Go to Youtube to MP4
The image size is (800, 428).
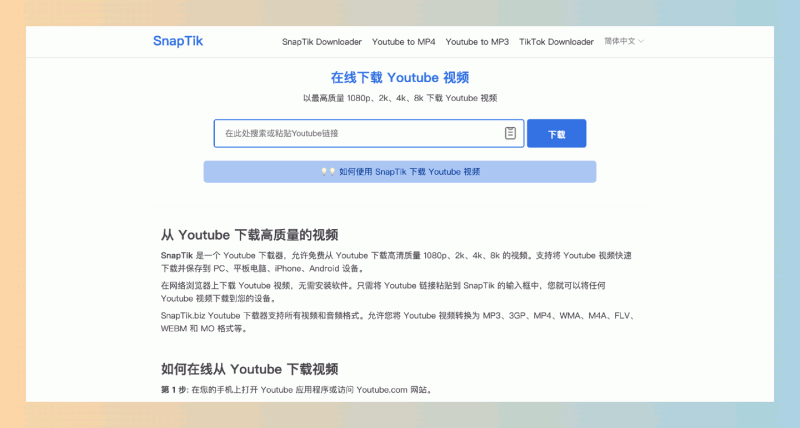tap(403, 42)
